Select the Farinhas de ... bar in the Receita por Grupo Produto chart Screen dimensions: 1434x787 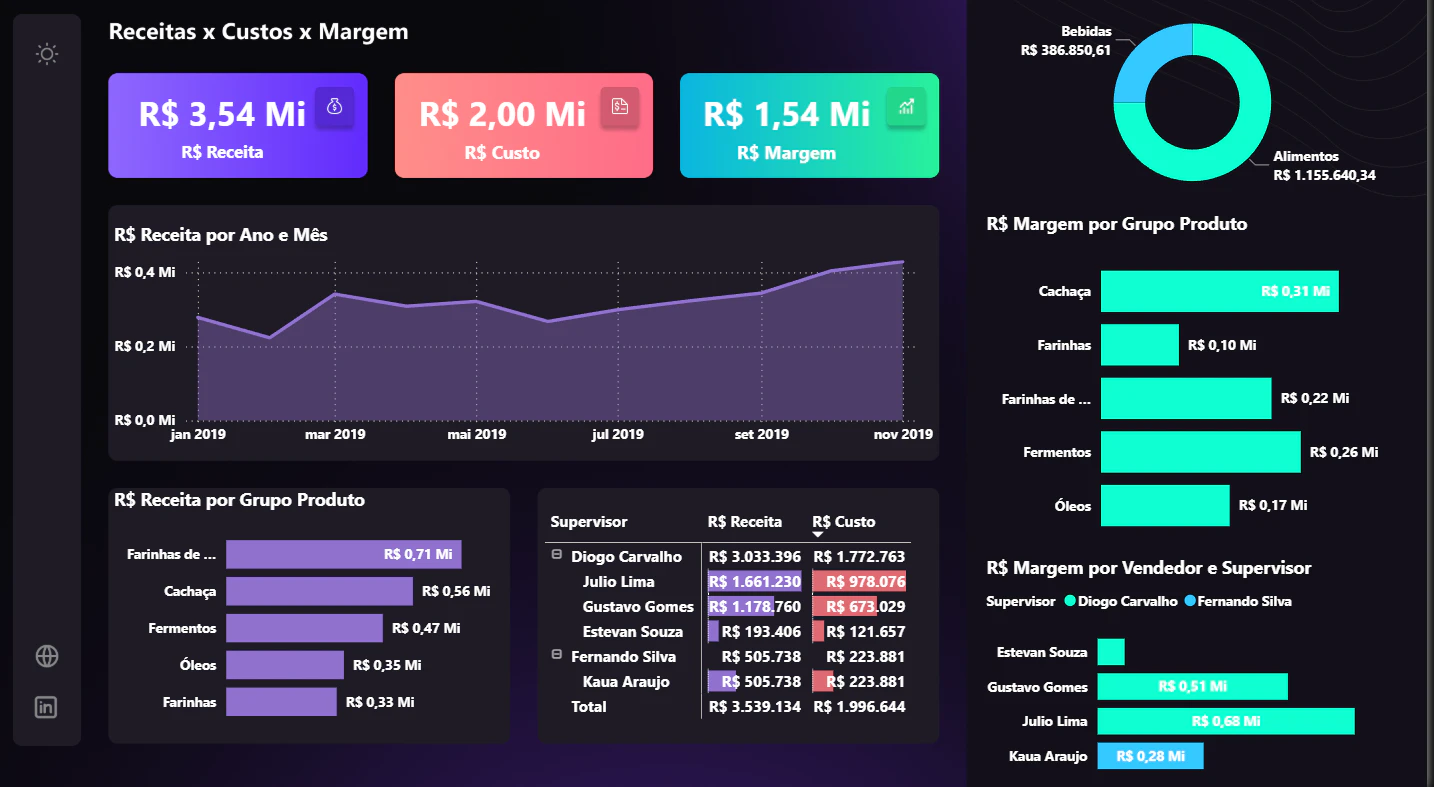click(343, 554)
